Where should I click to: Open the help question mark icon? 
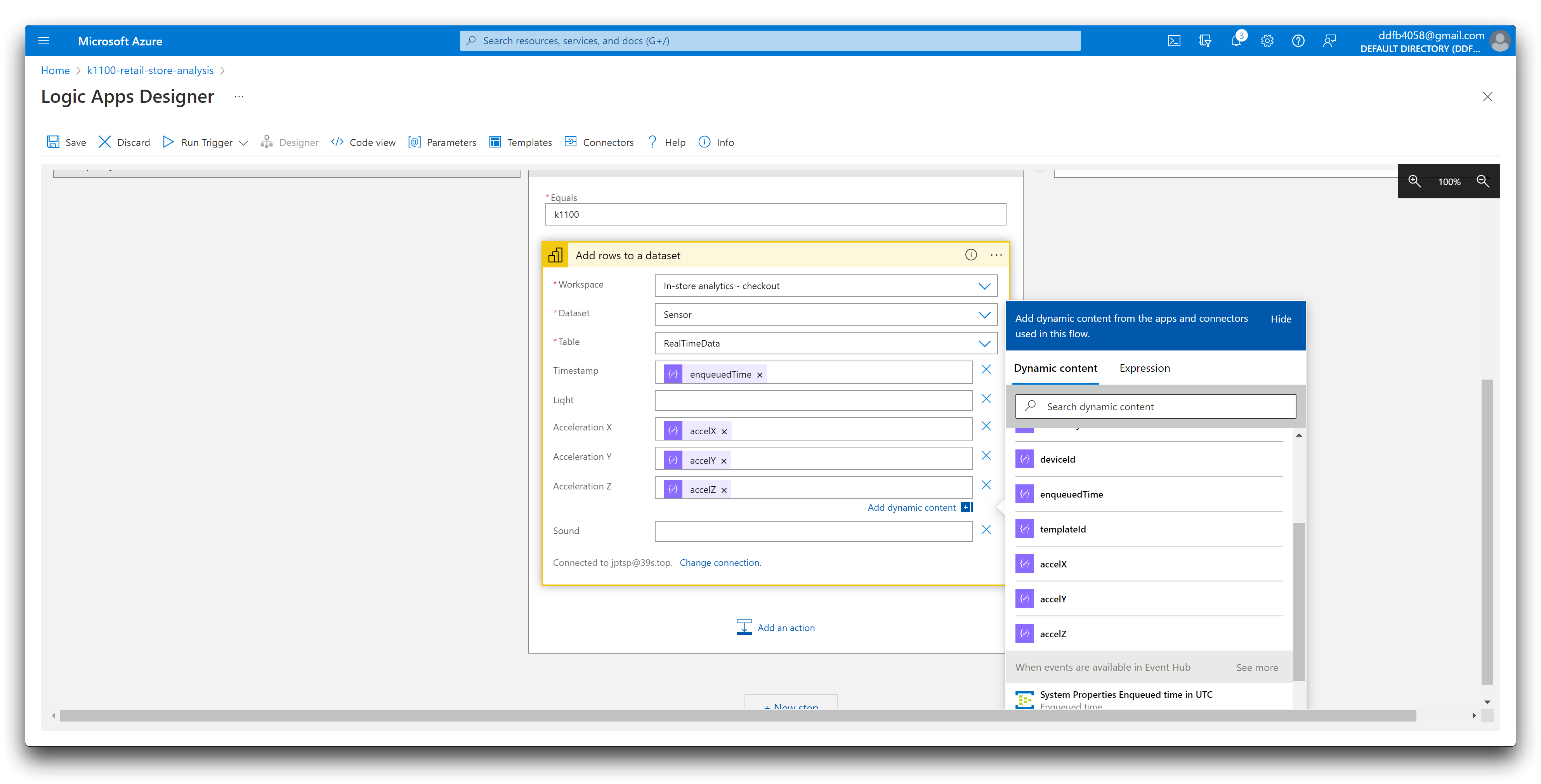click(1298, 41)
